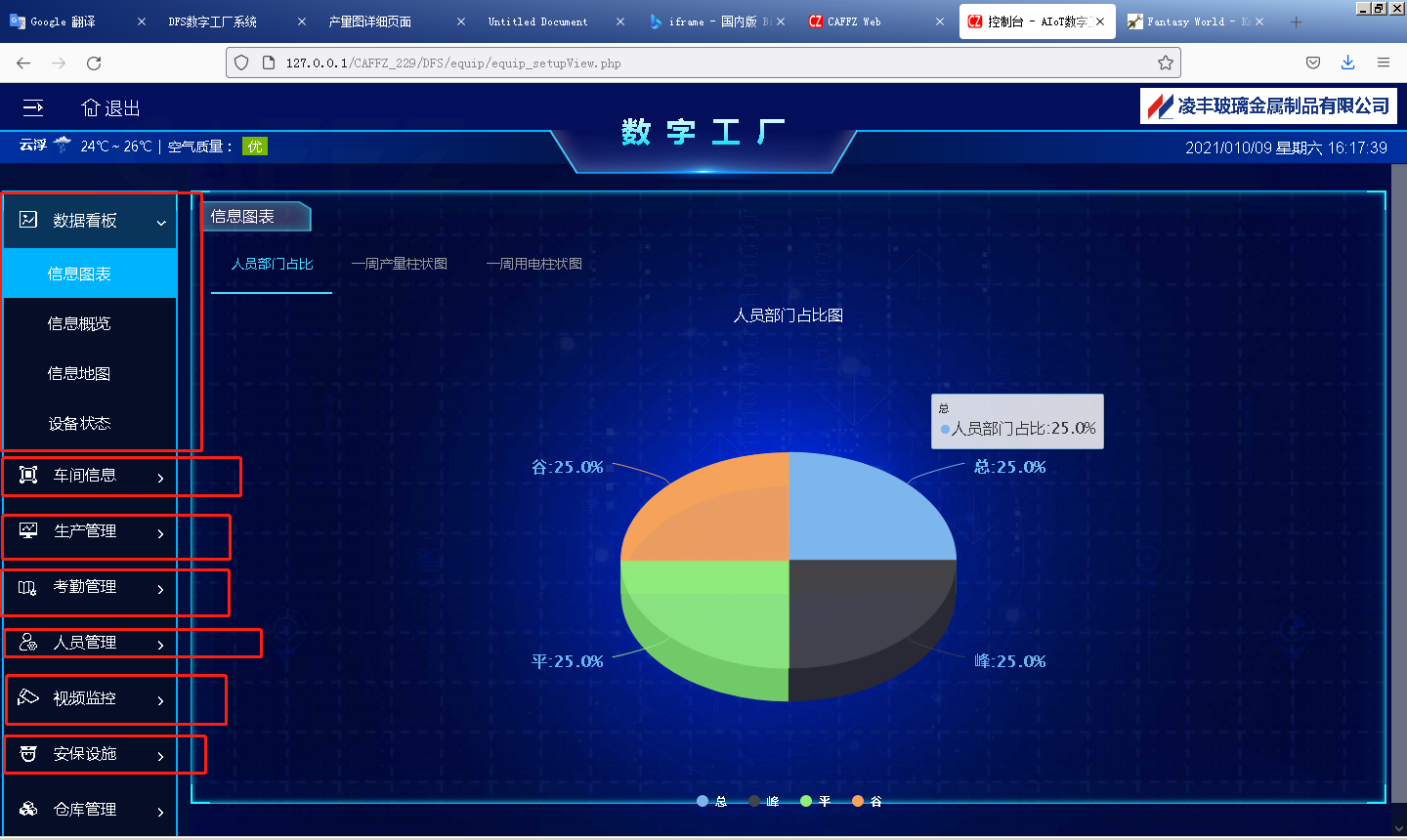Open 仓库管理 via its warehouse icon
Image resolution: width=1407 pixels, height=840 pixels.
pos(26,809)
